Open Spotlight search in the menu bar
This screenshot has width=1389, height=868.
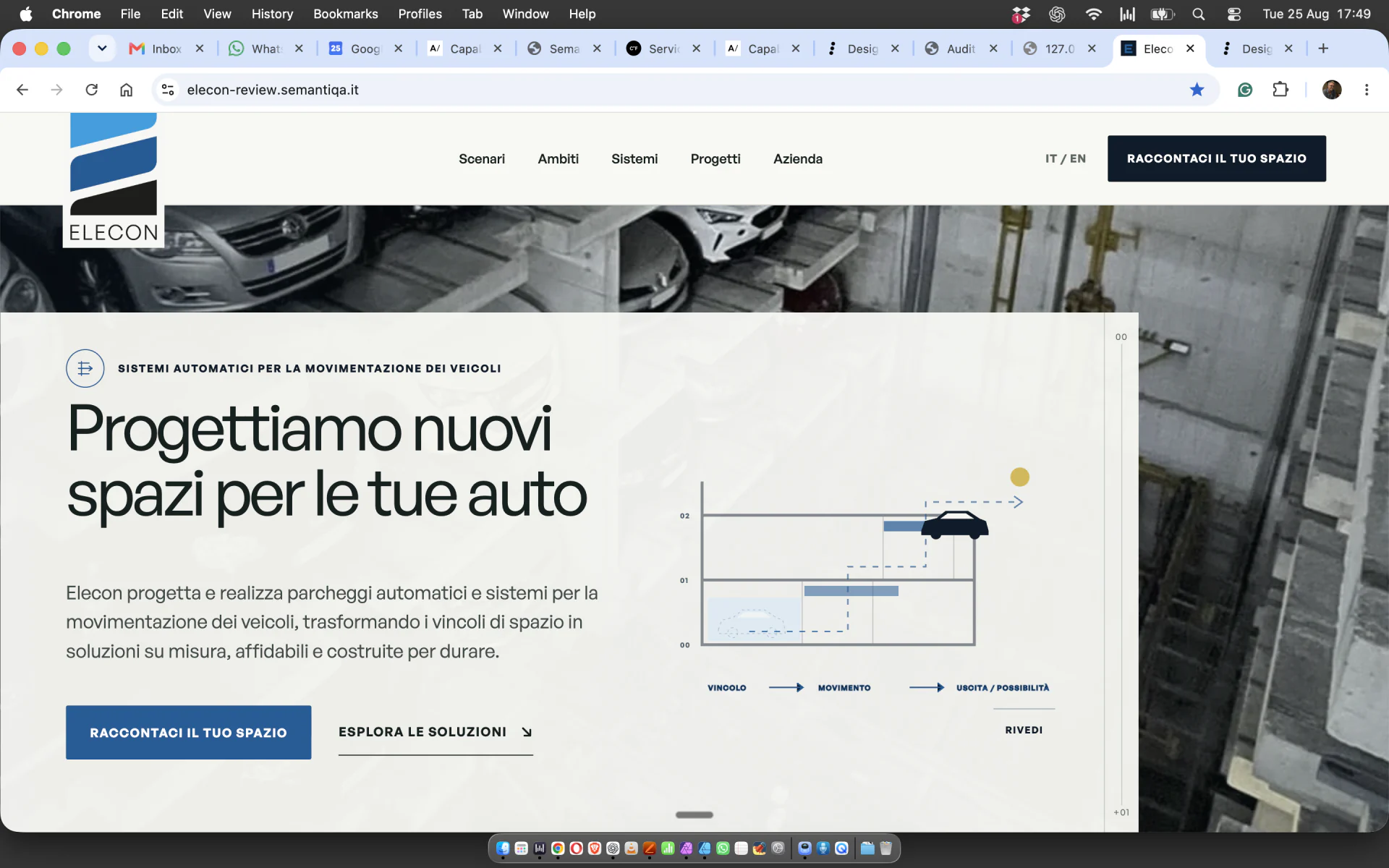pos(1199,14)
